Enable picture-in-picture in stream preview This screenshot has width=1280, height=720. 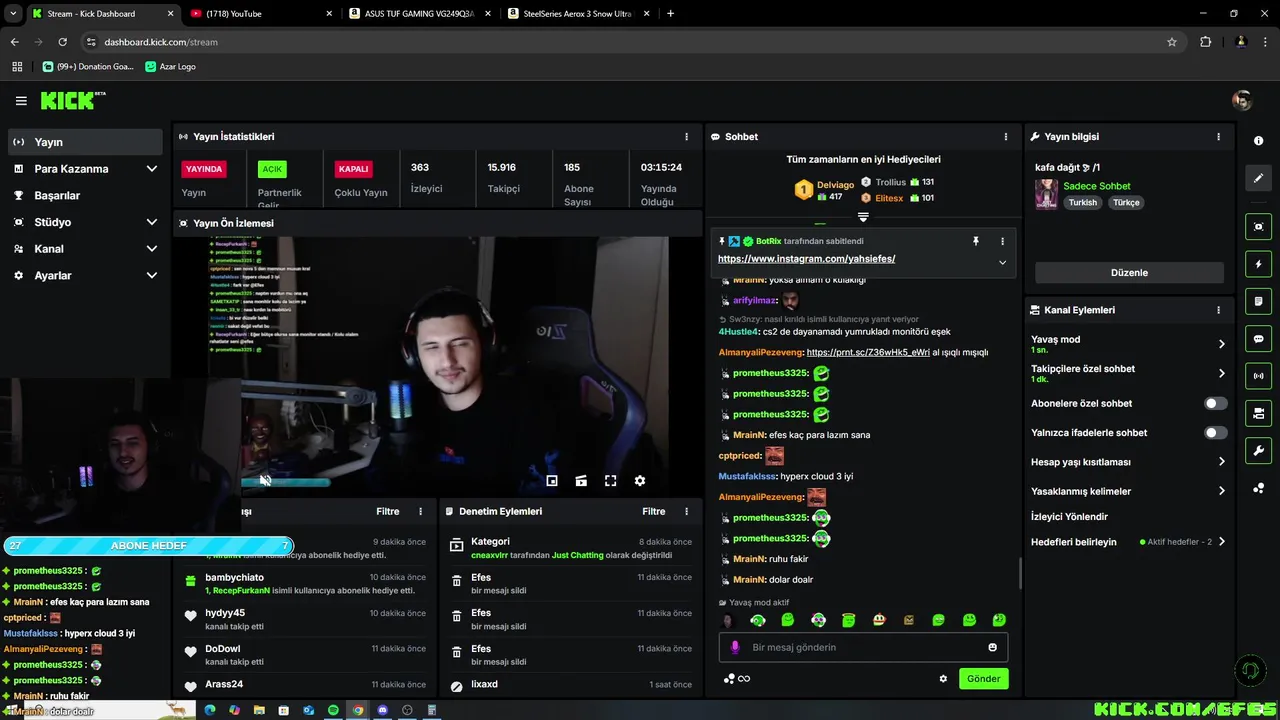click(x=551, y=481)
